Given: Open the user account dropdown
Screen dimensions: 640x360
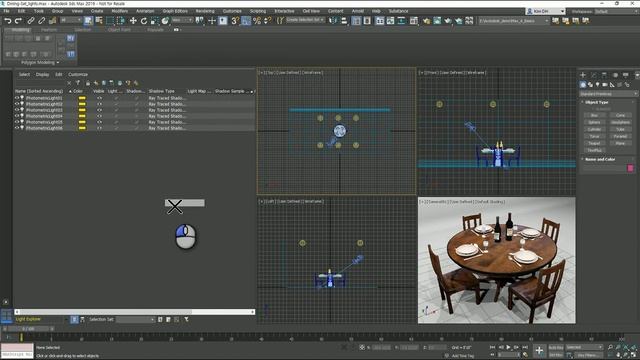Looking at the screenshot, I should [x=546, y=11].
